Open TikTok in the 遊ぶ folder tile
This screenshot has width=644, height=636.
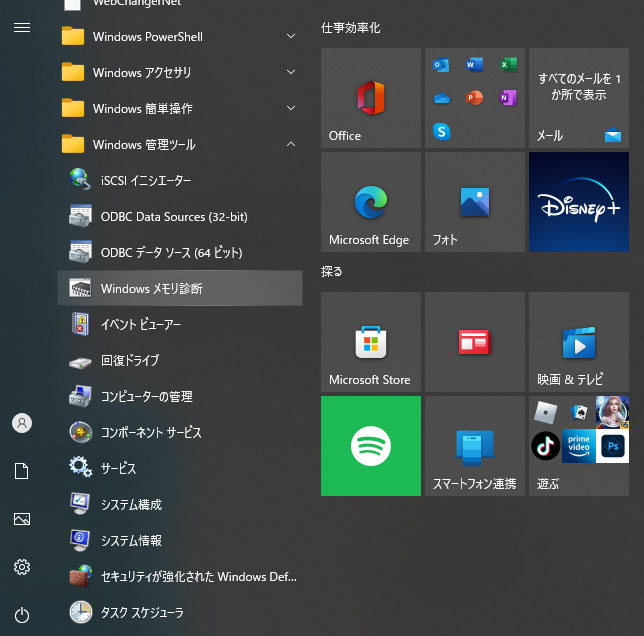click(545, 446)
